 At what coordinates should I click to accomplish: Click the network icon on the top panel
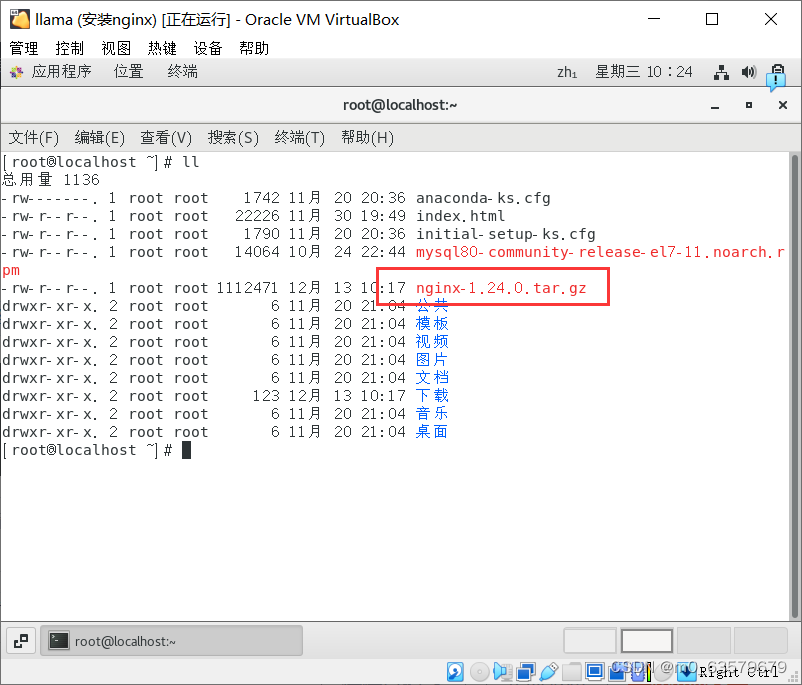pos(721,71)
